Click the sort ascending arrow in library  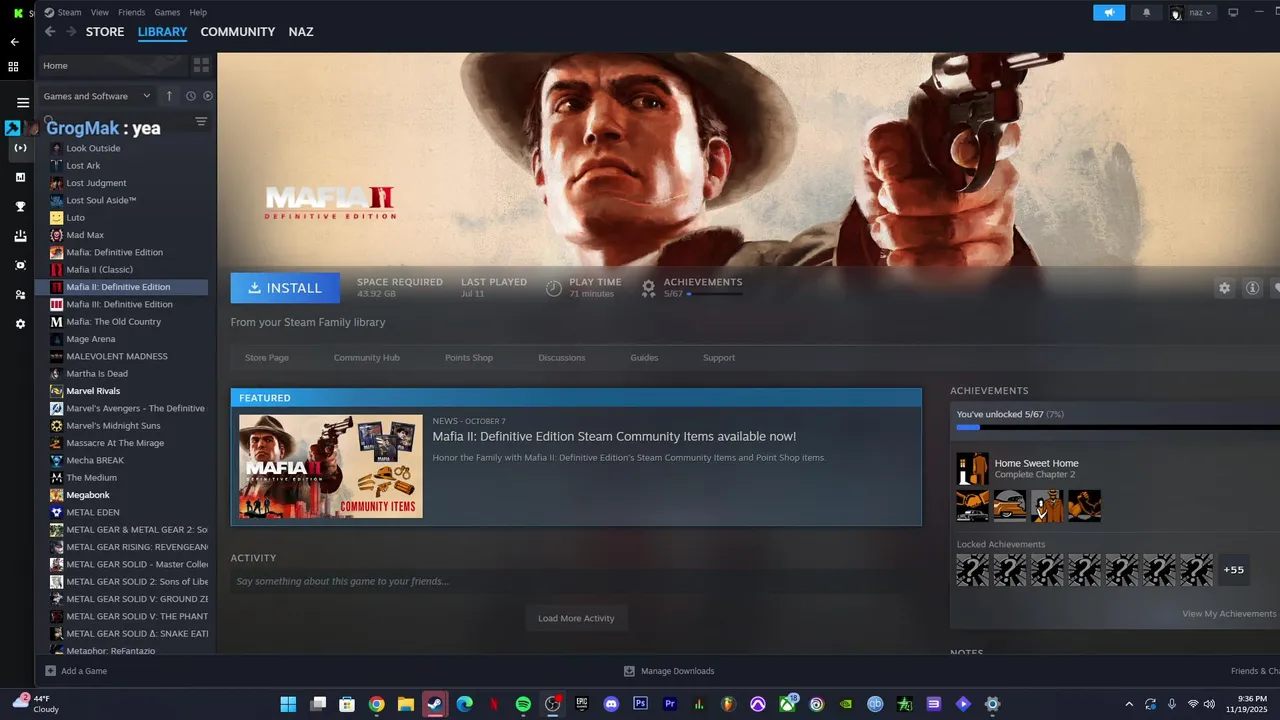(x=169, y=96)
